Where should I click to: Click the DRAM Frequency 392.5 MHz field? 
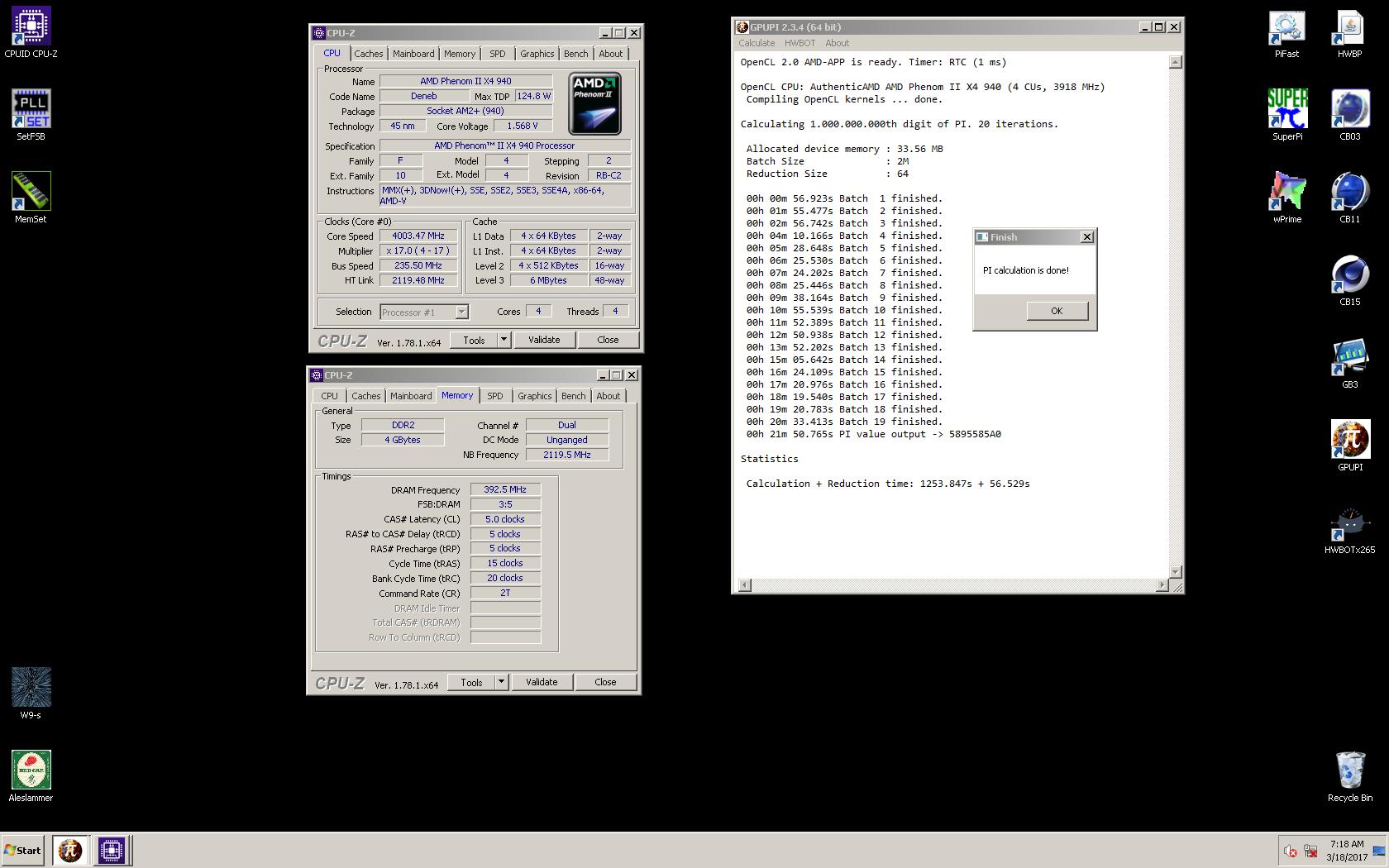coord(505,489)
